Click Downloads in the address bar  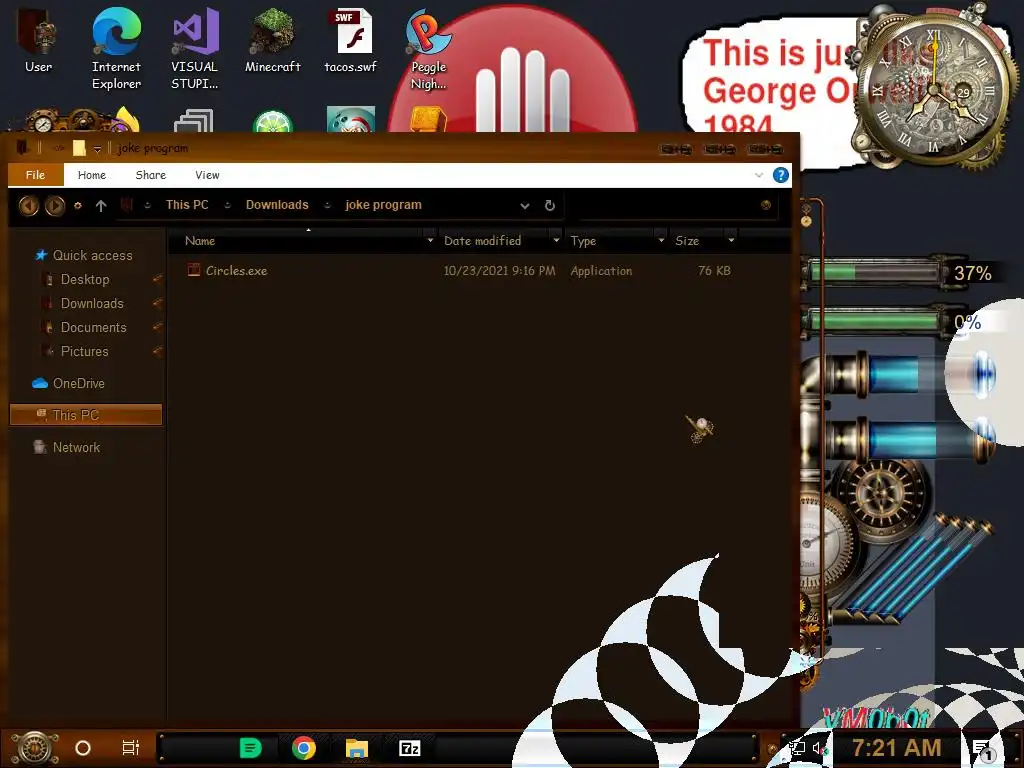277,205
